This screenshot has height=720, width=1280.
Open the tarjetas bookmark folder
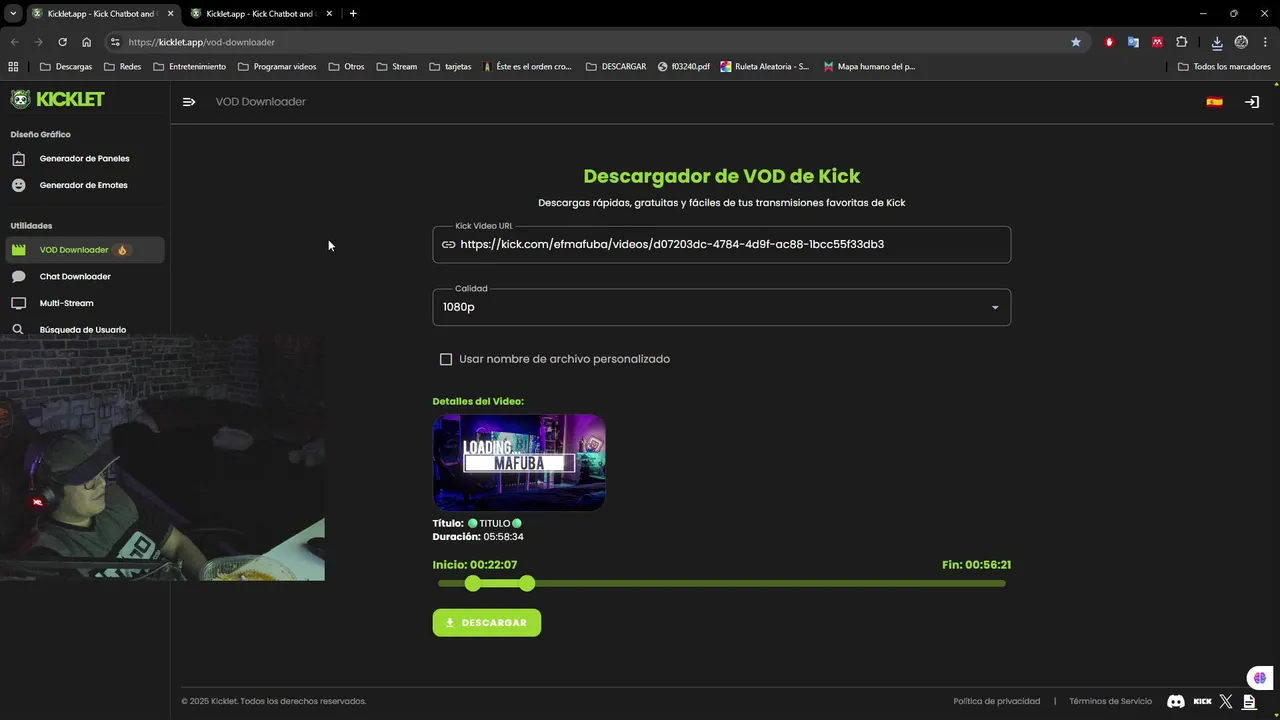click(450, 67)
